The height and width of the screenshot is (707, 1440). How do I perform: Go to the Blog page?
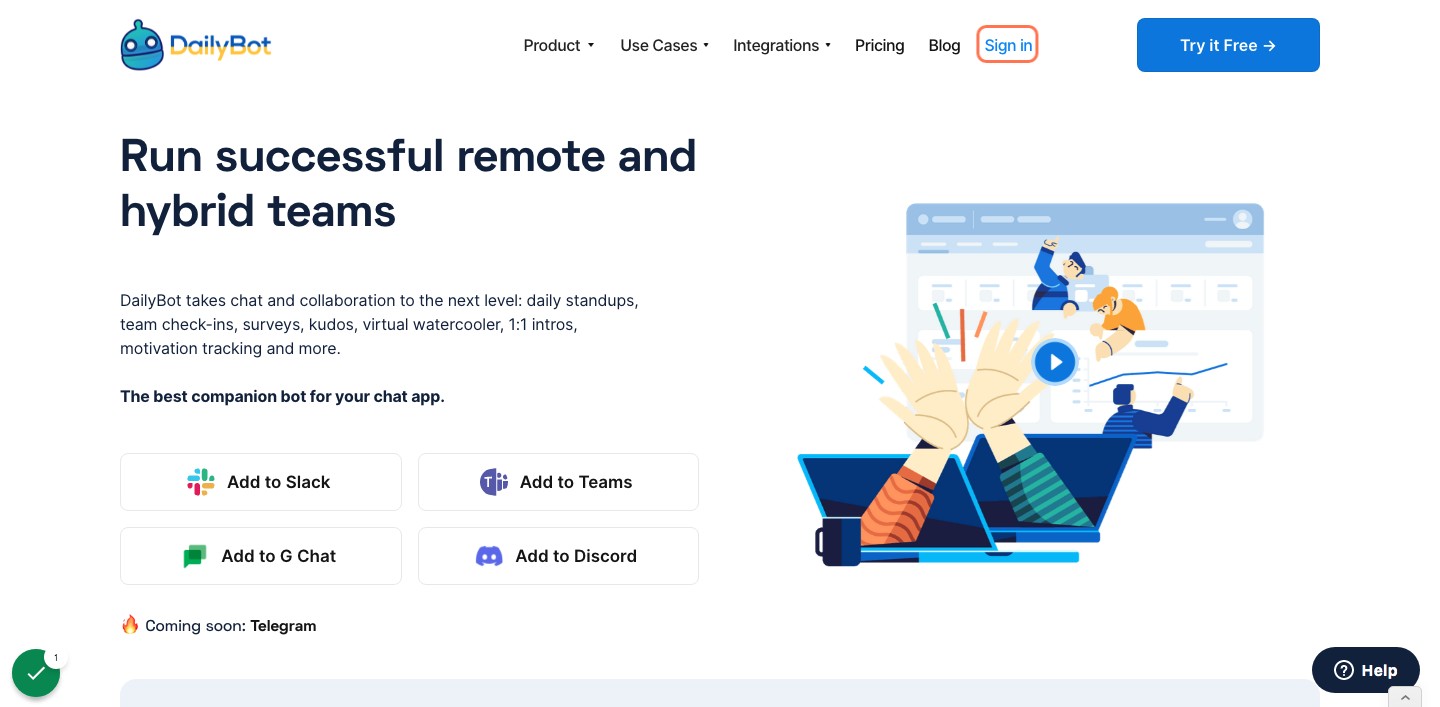tap(944, 45)
